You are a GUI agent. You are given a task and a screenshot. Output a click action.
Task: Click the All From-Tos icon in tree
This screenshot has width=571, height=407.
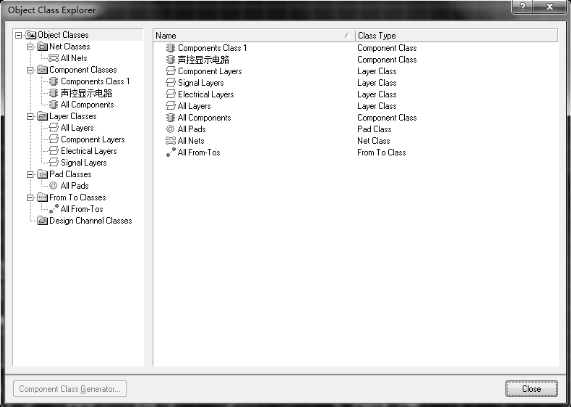pyautogui.click(x=54, y=209)
